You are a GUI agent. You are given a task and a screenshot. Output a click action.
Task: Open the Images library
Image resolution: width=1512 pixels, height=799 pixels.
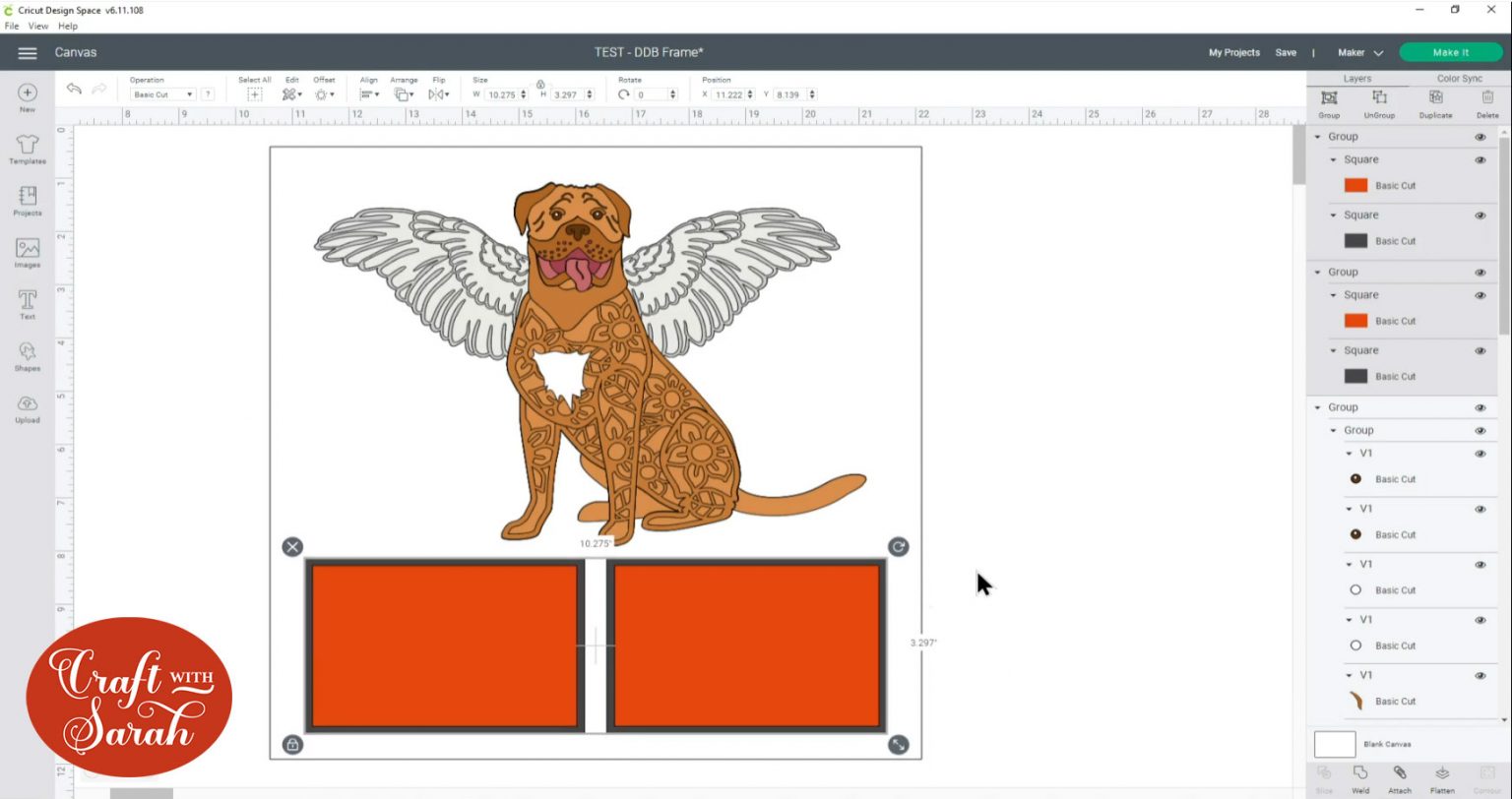[28, 253]
